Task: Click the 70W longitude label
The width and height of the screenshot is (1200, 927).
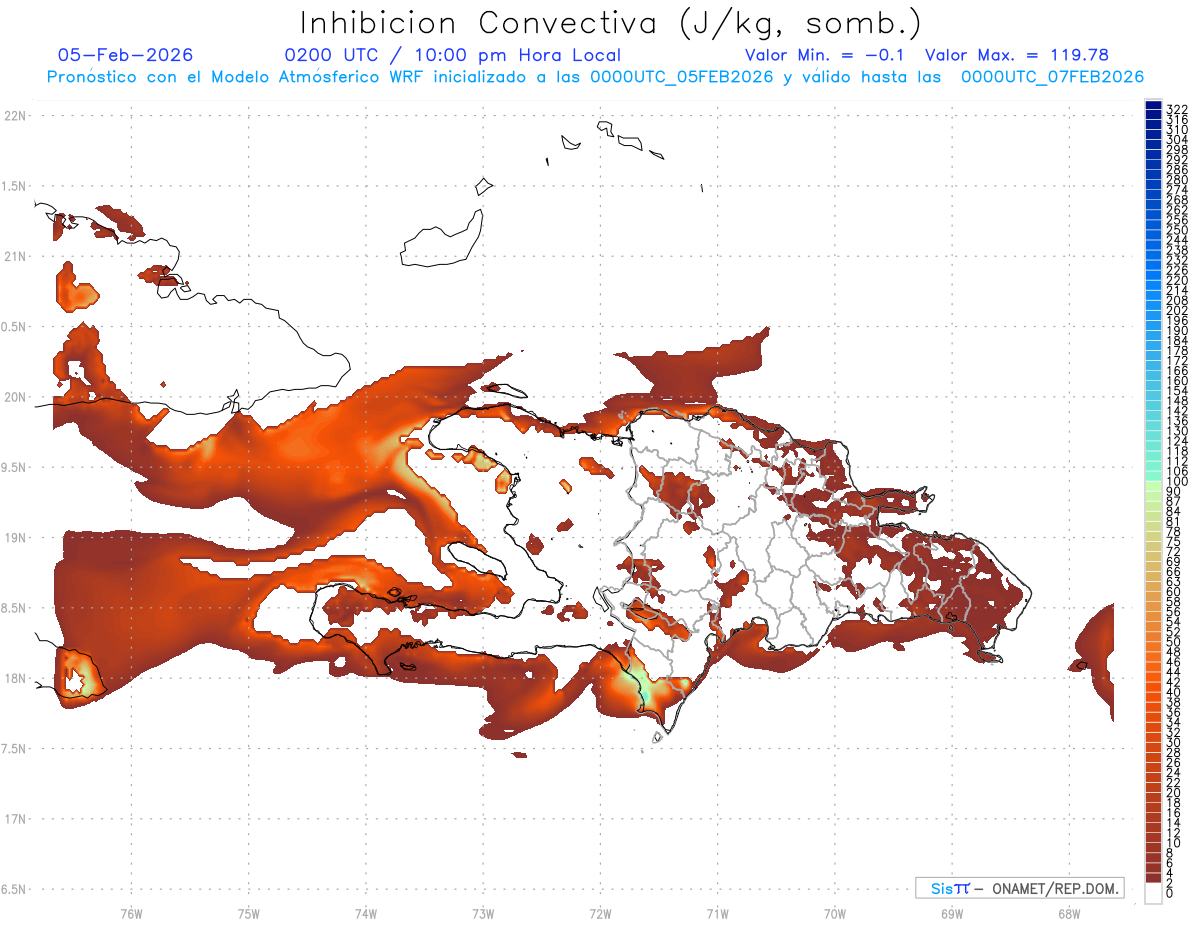Action: click(835, 913)
